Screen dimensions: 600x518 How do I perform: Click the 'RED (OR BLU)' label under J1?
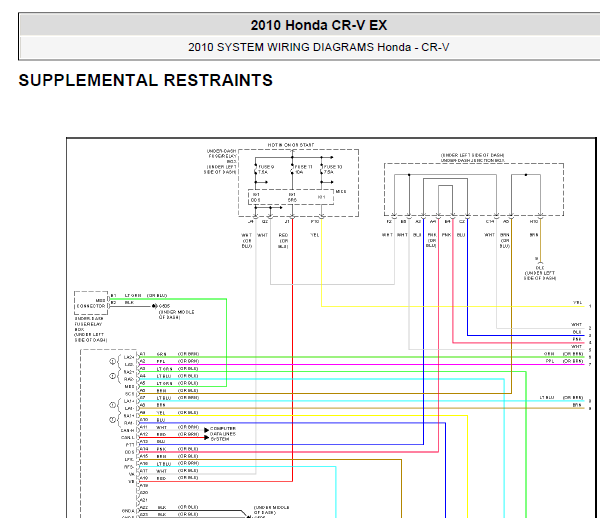[283, 241]
